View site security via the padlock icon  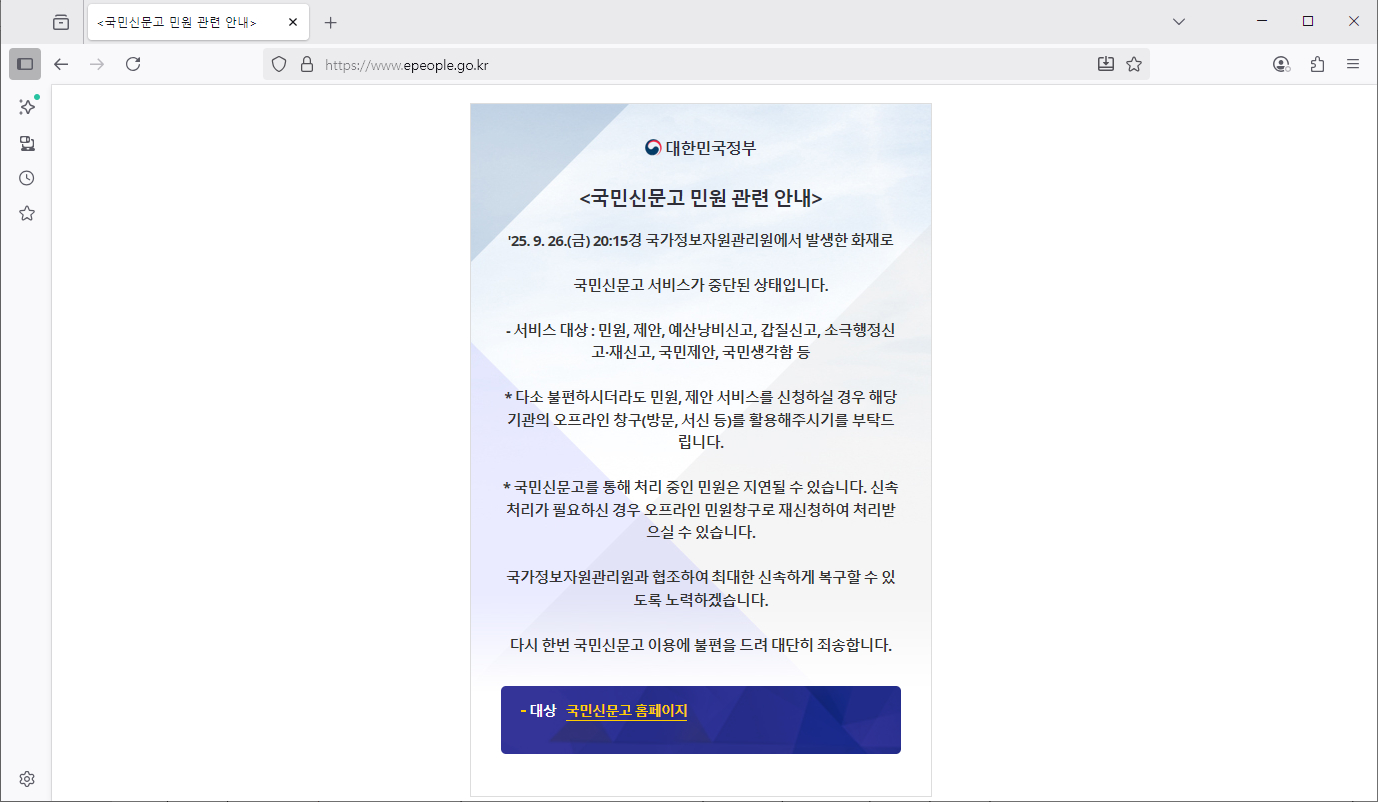click(x=307, y=63)
